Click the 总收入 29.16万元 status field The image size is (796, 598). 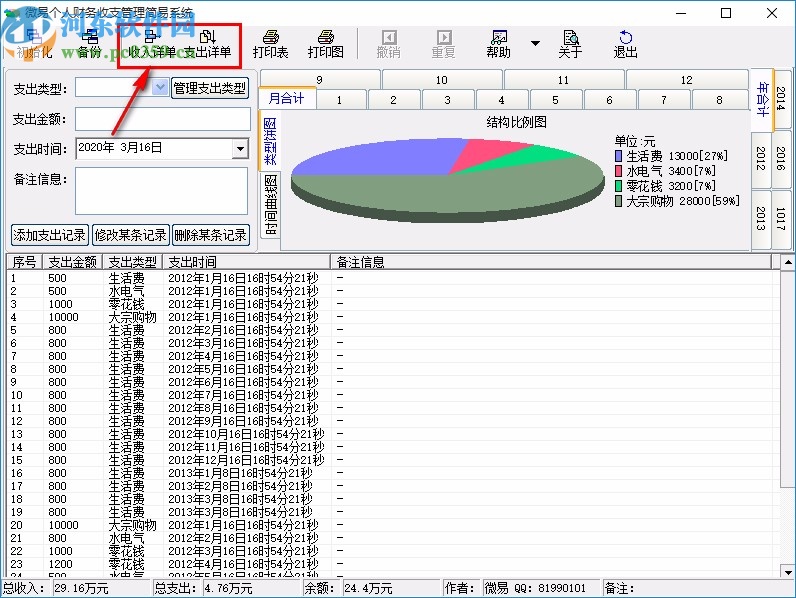(102, 588)
